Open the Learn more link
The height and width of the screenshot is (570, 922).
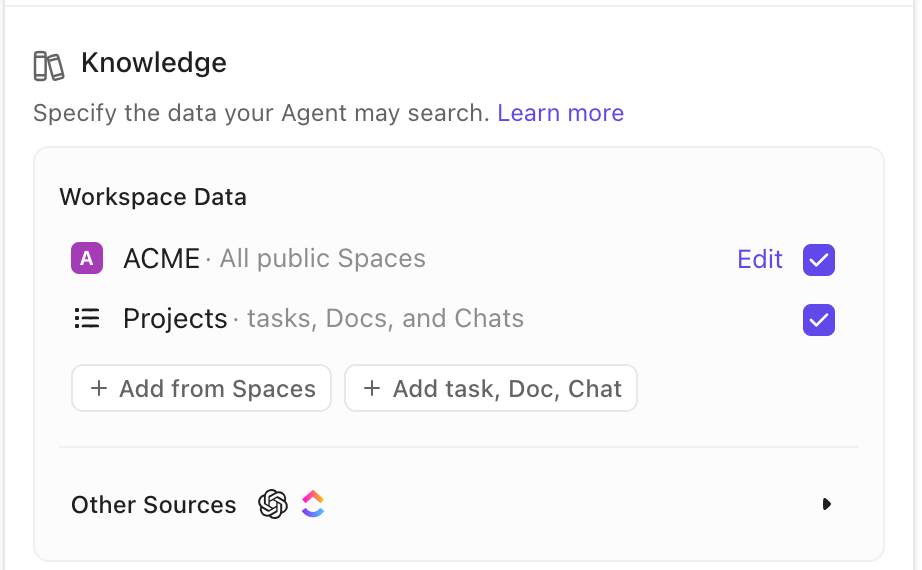pos(560,113)
